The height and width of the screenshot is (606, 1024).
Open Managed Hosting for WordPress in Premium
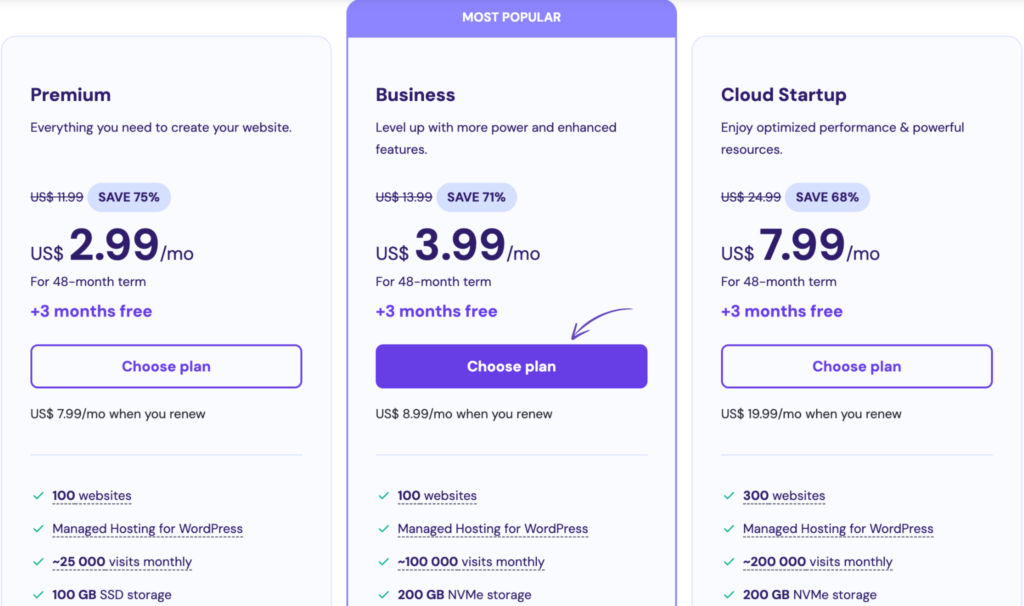coord(148,529)
